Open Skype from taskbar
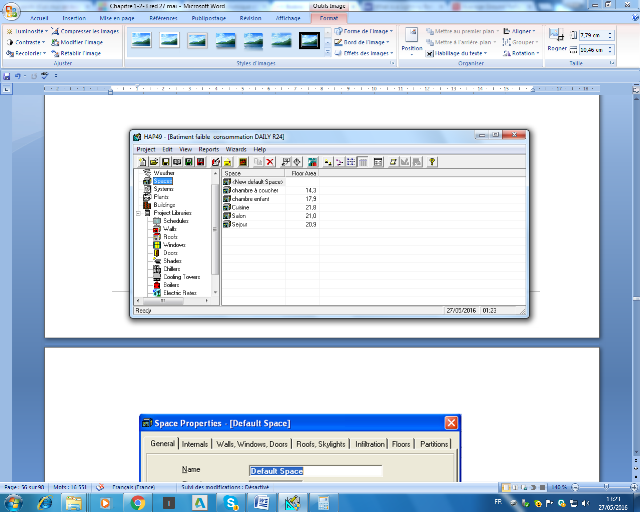The height and width of the screenshot is (512, 640). pyautogui.click(x=231, y=503)
